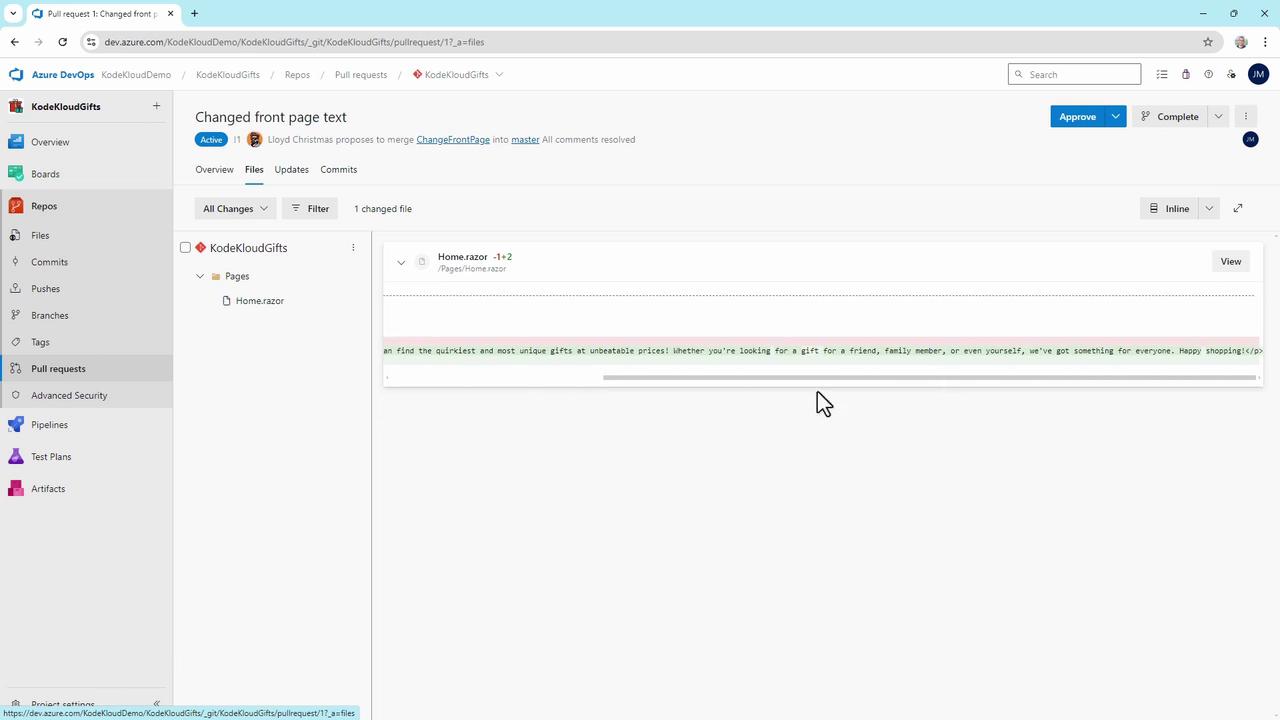Open the Pipelines hub

[49, 425]
